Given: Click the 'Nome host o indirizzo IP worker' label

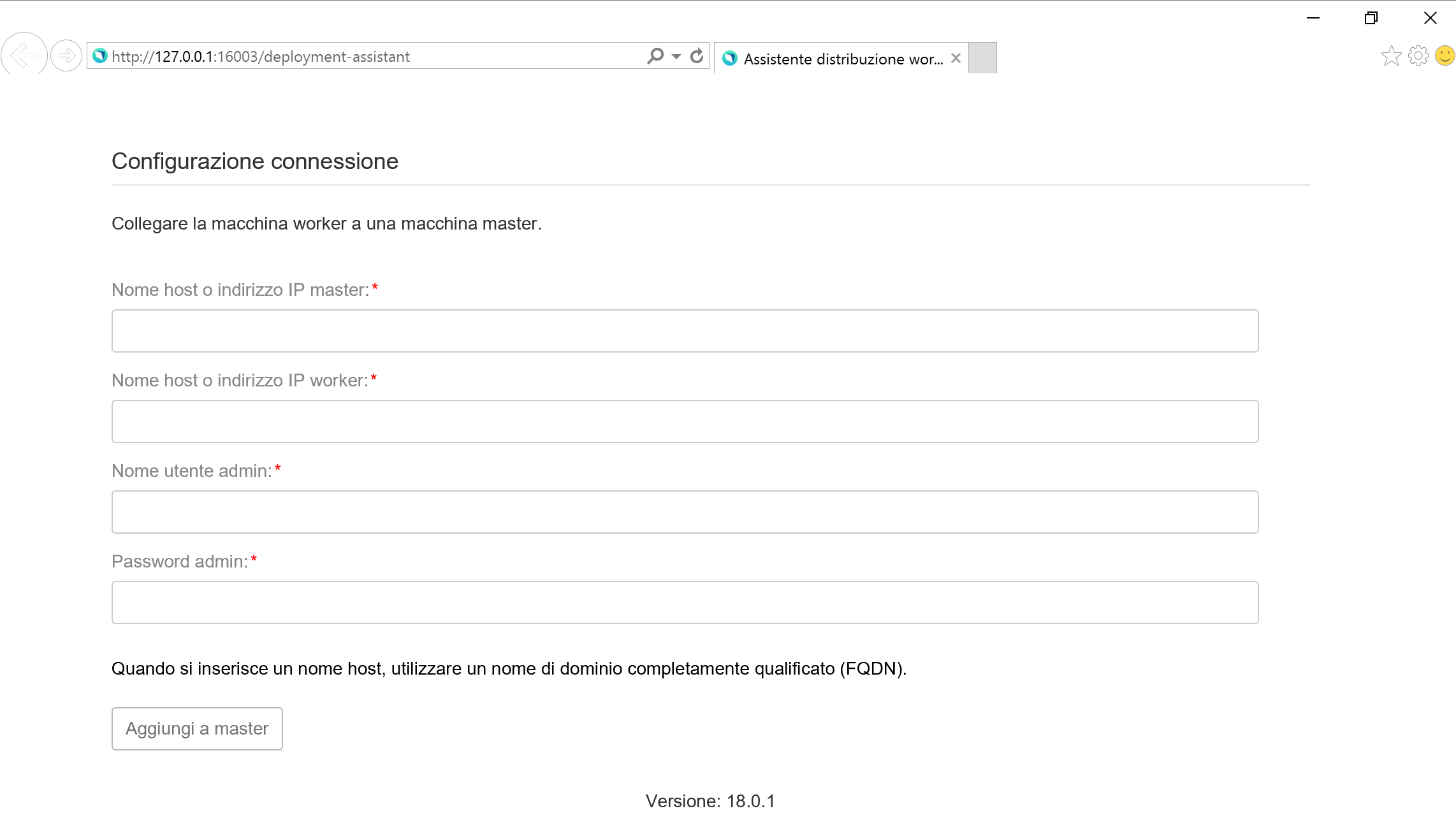Looking at the screenshot, I should tap(240, 381).
